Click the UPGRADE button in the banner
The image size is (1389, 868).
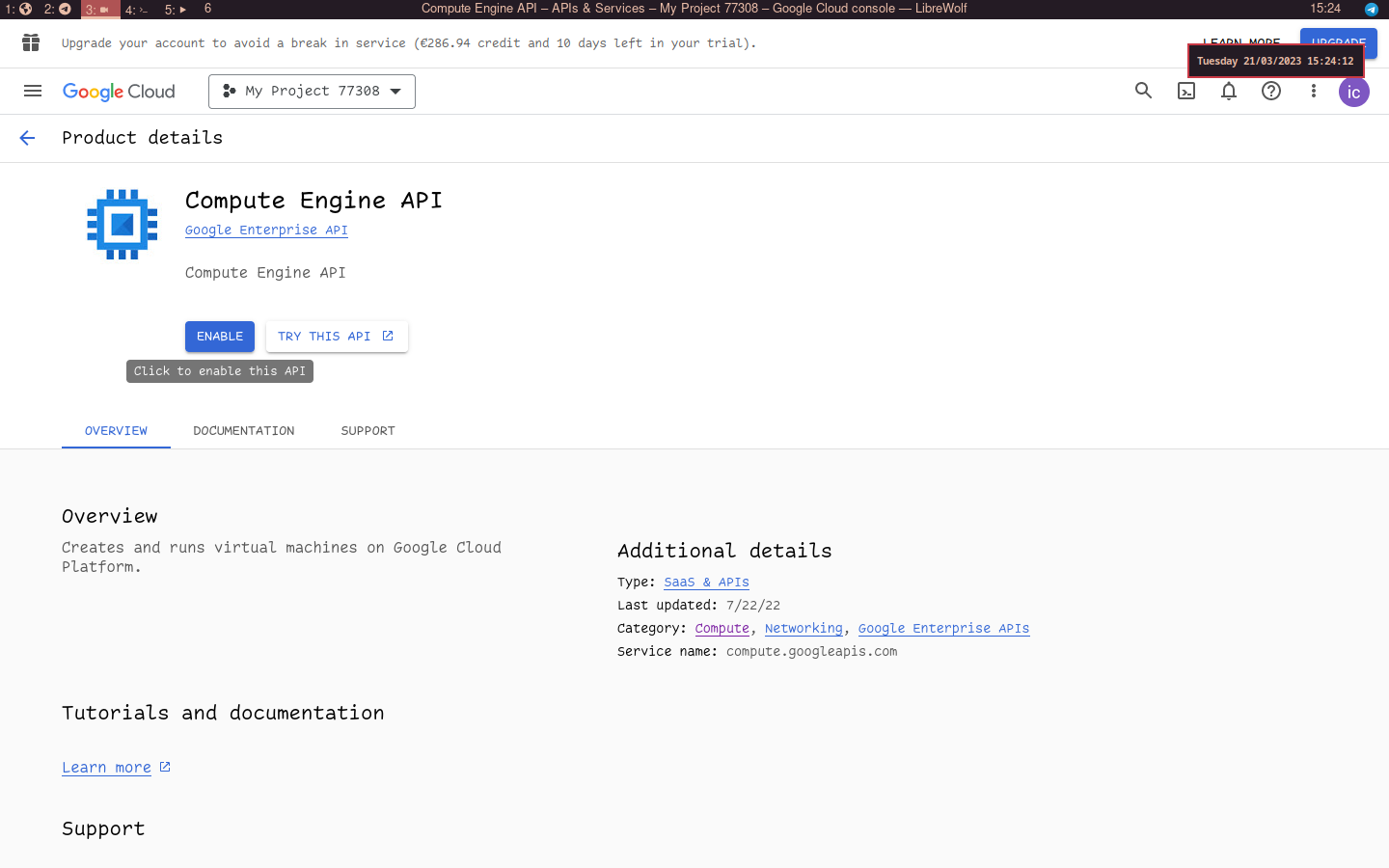coord(1338,42)
